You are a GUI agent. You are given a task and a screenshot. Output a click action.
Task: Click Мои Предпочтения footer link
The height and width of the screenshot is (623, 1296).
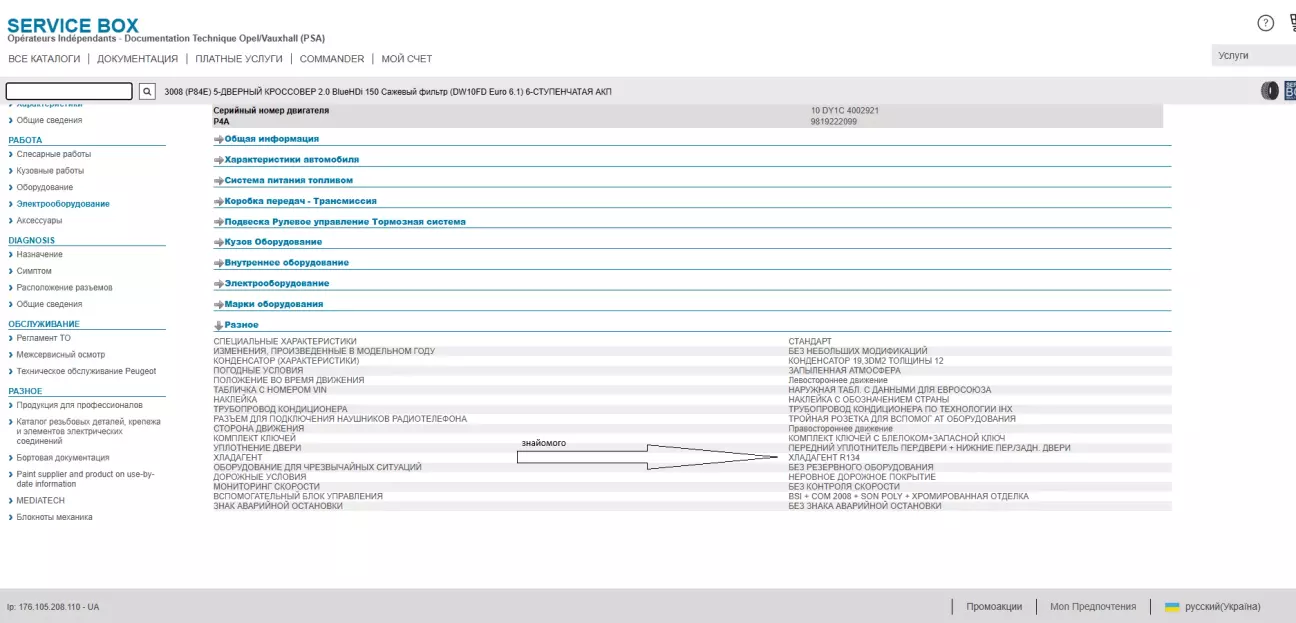(1093, 607)
